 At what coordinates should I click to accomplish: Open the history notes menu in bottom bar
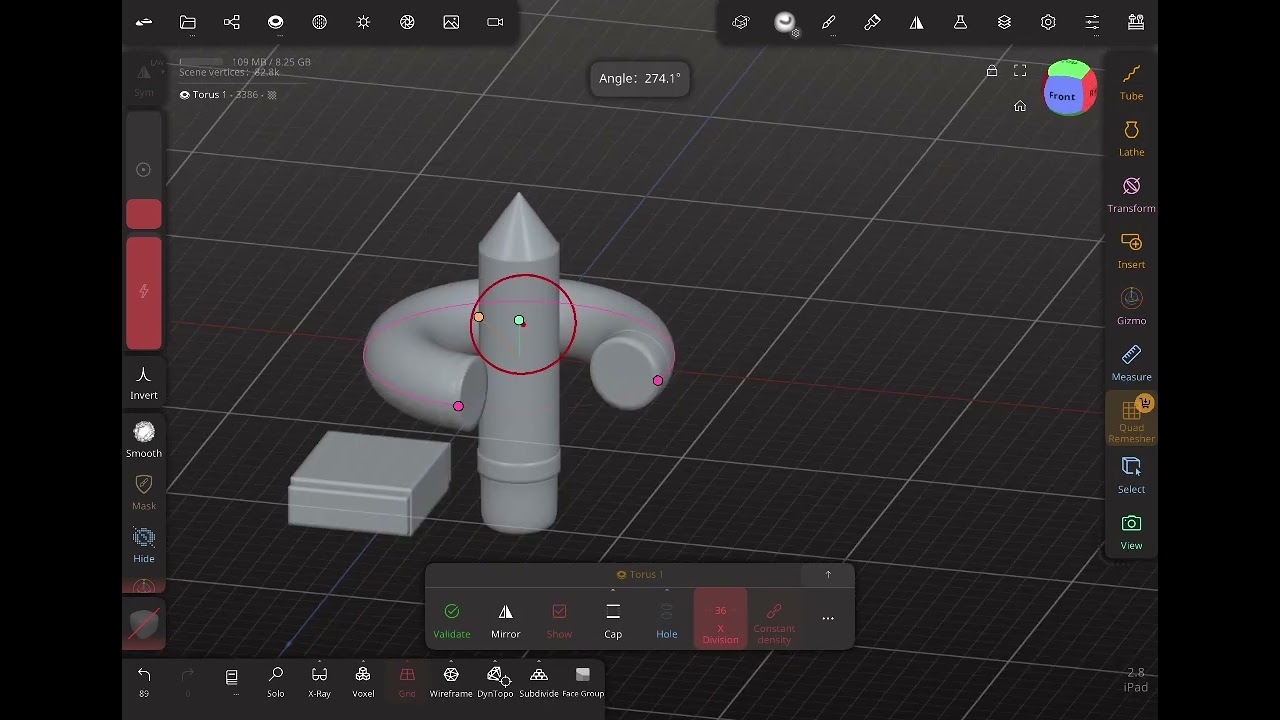pos(231,679)
